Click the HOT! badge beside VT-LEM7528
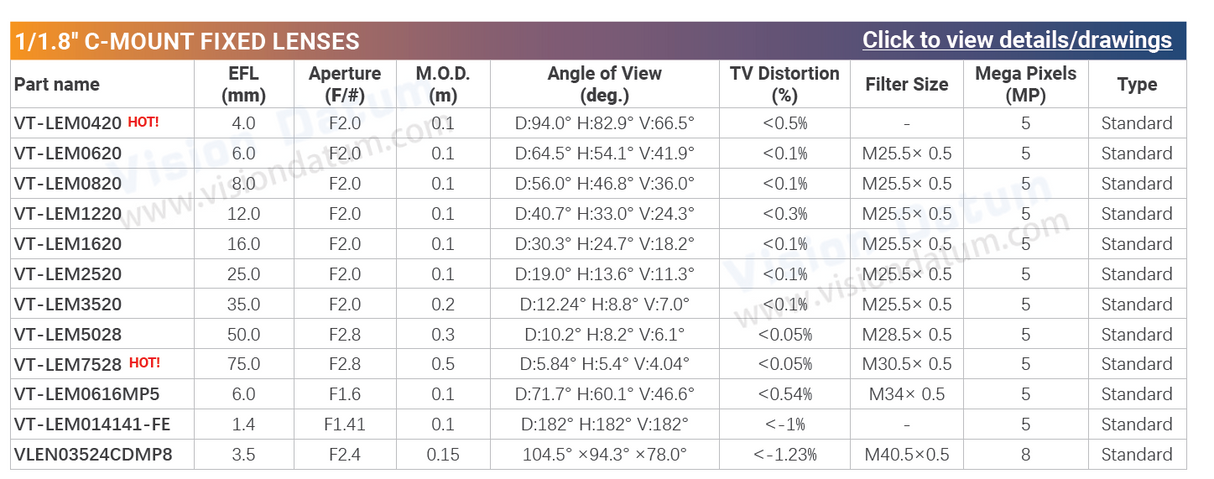The image size is (1214, 479). point(144,363)
